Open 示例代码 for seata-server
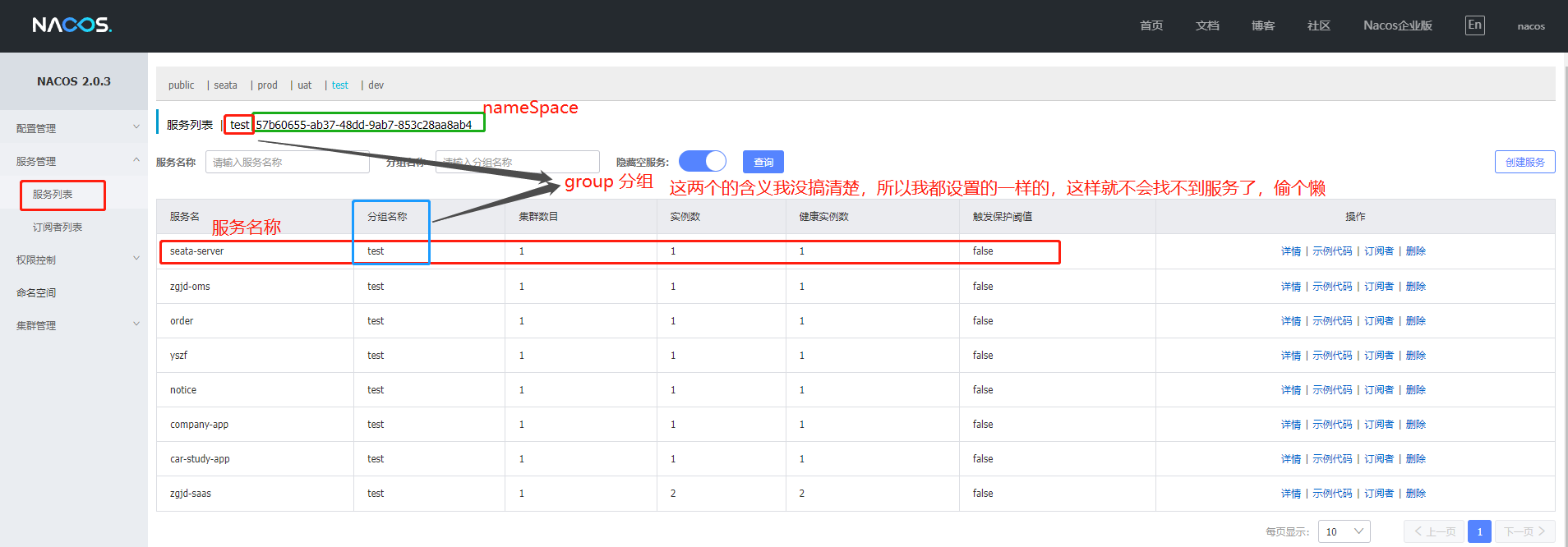The height and width of the screenshot is (547, 1568). (1332, 251)
